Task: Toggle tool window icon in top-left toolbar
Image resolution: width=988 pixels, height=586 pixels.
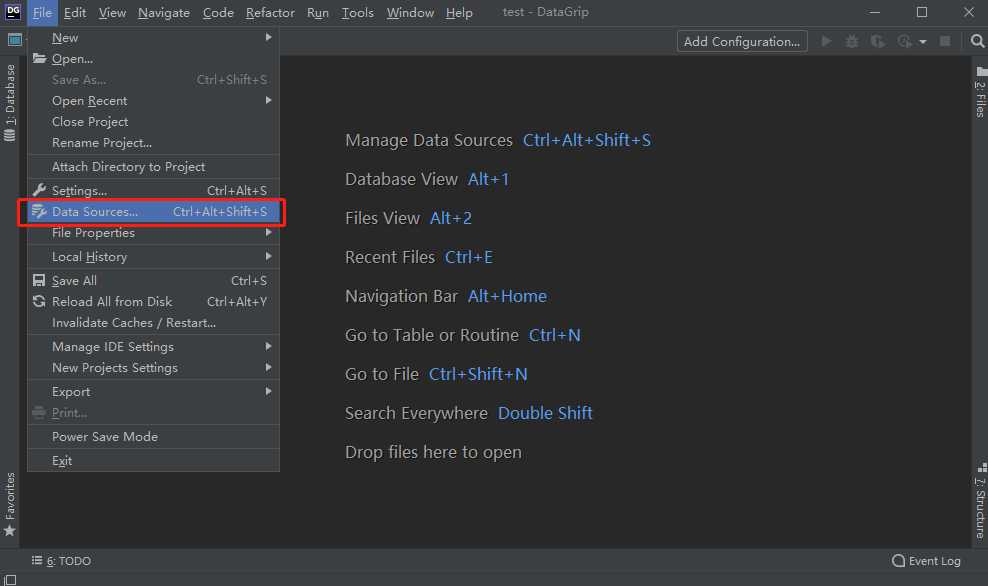Action: pyautogui.click(x=14, y=40)
